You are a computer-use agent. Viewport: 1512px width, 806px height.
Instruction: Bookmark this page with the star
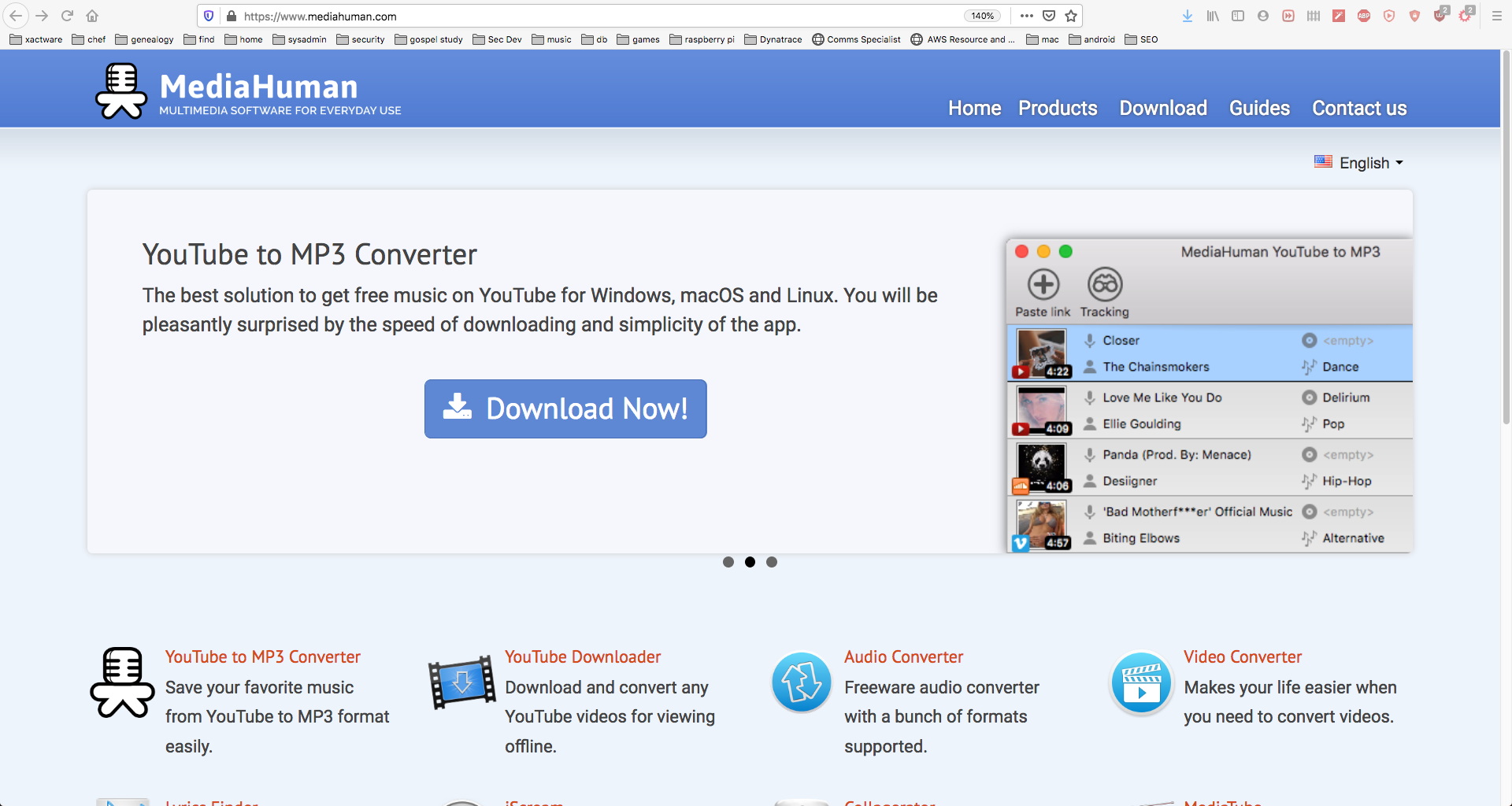point(1071,16)
